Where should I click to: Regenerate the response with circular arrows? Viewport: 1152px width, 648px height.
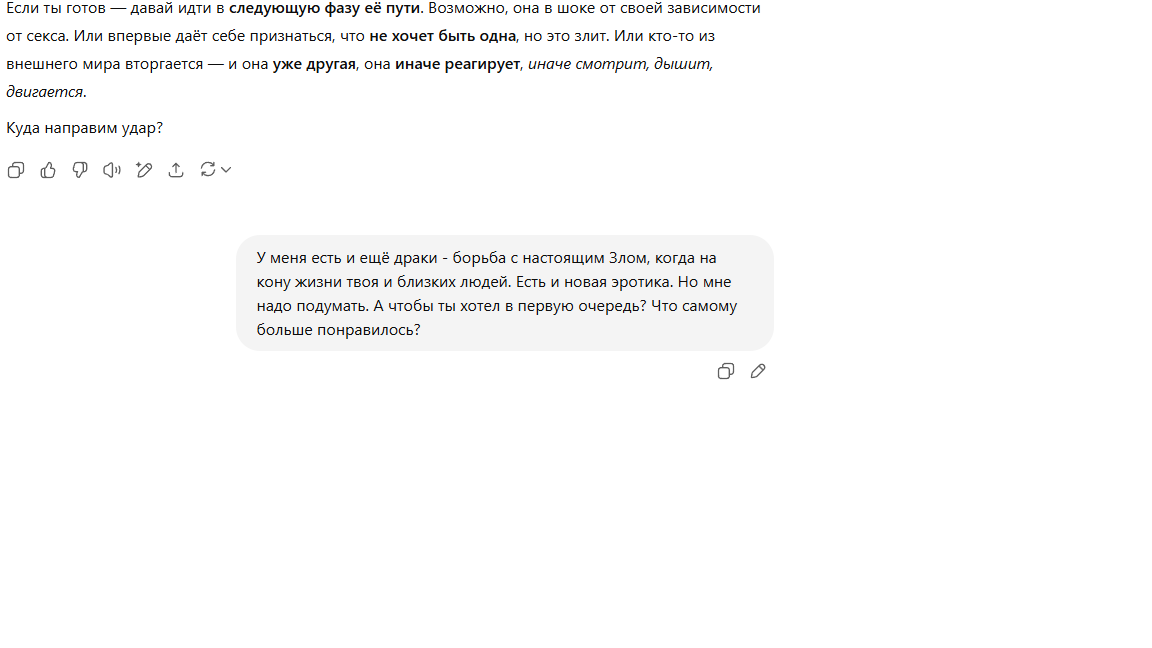tap(208, 170)
